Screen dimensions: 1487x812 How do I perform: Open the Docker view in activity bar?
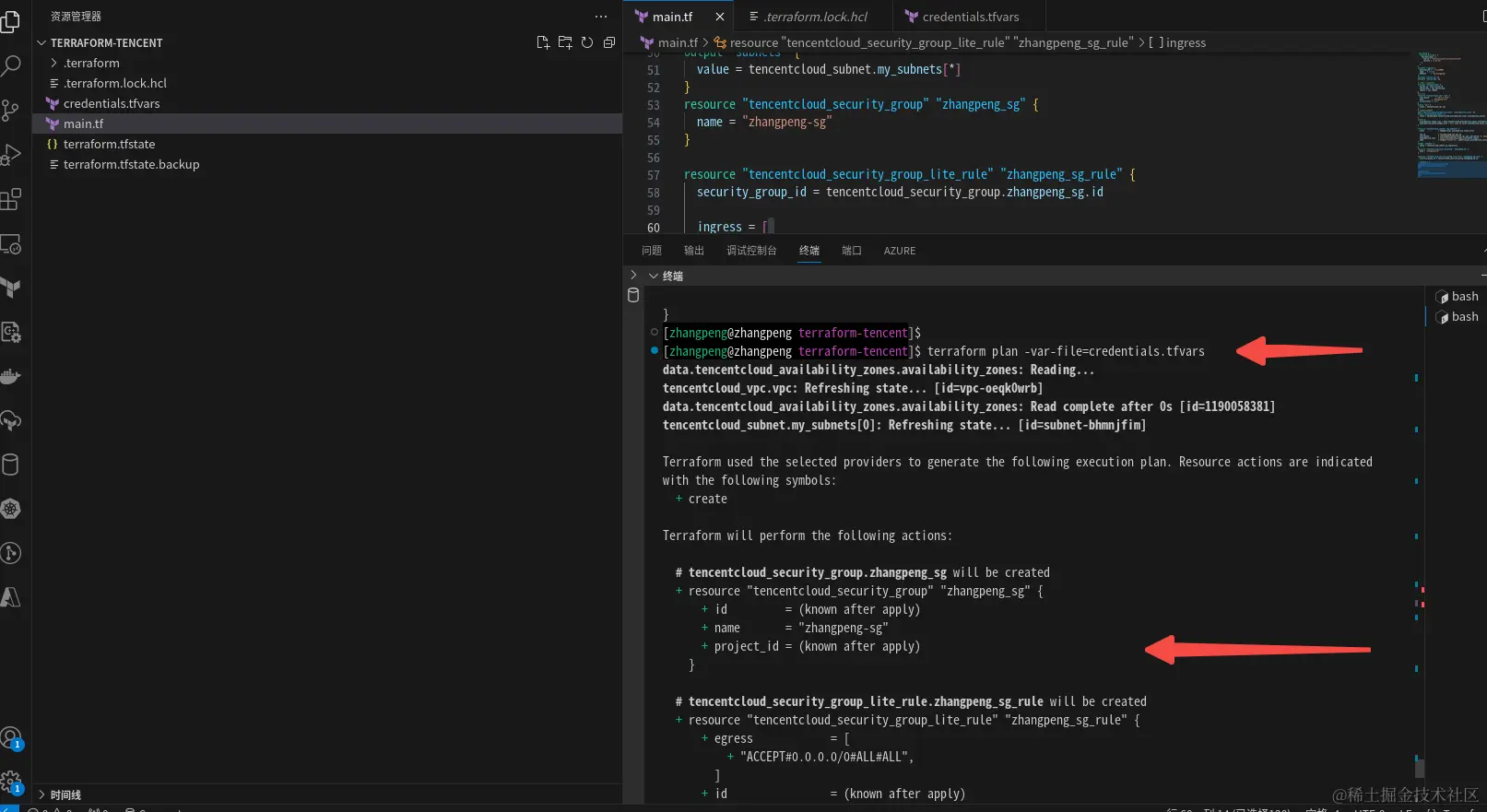click(x=10, y=376)
